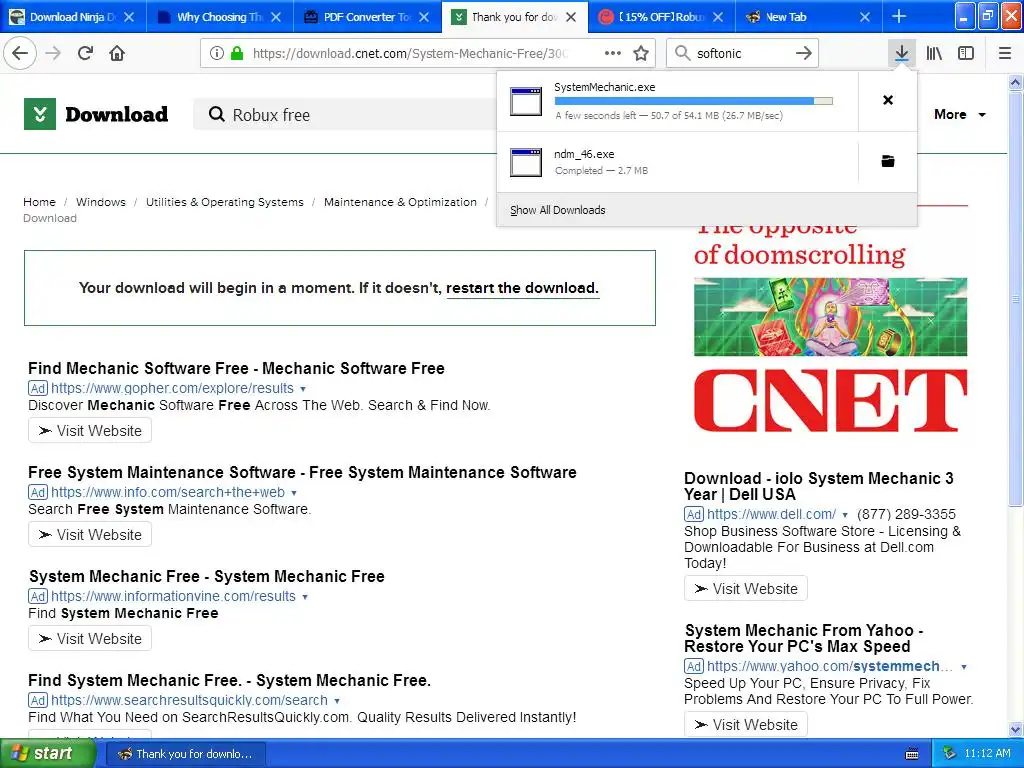This screenshot has height=768, width=1024.
Task: Click the magnifier in the Robux free search box
Action: click(x=216, y=114)
